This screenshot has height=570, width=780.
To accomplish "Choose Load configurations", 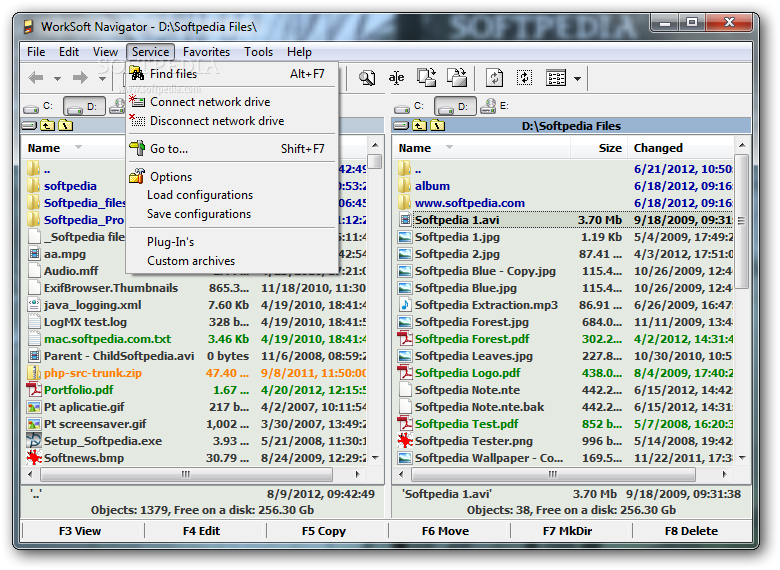I will pyautogui.click(x=232, y=195).
